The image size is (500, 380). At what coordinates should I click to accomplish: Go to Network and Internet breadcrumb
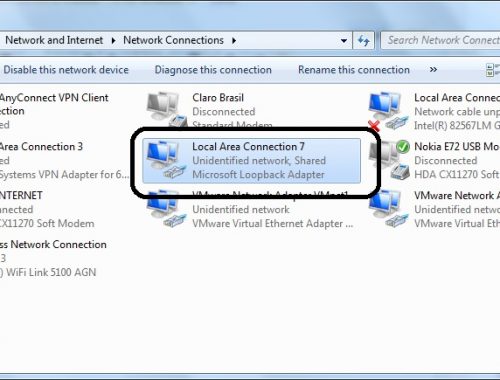coord(54,40)
